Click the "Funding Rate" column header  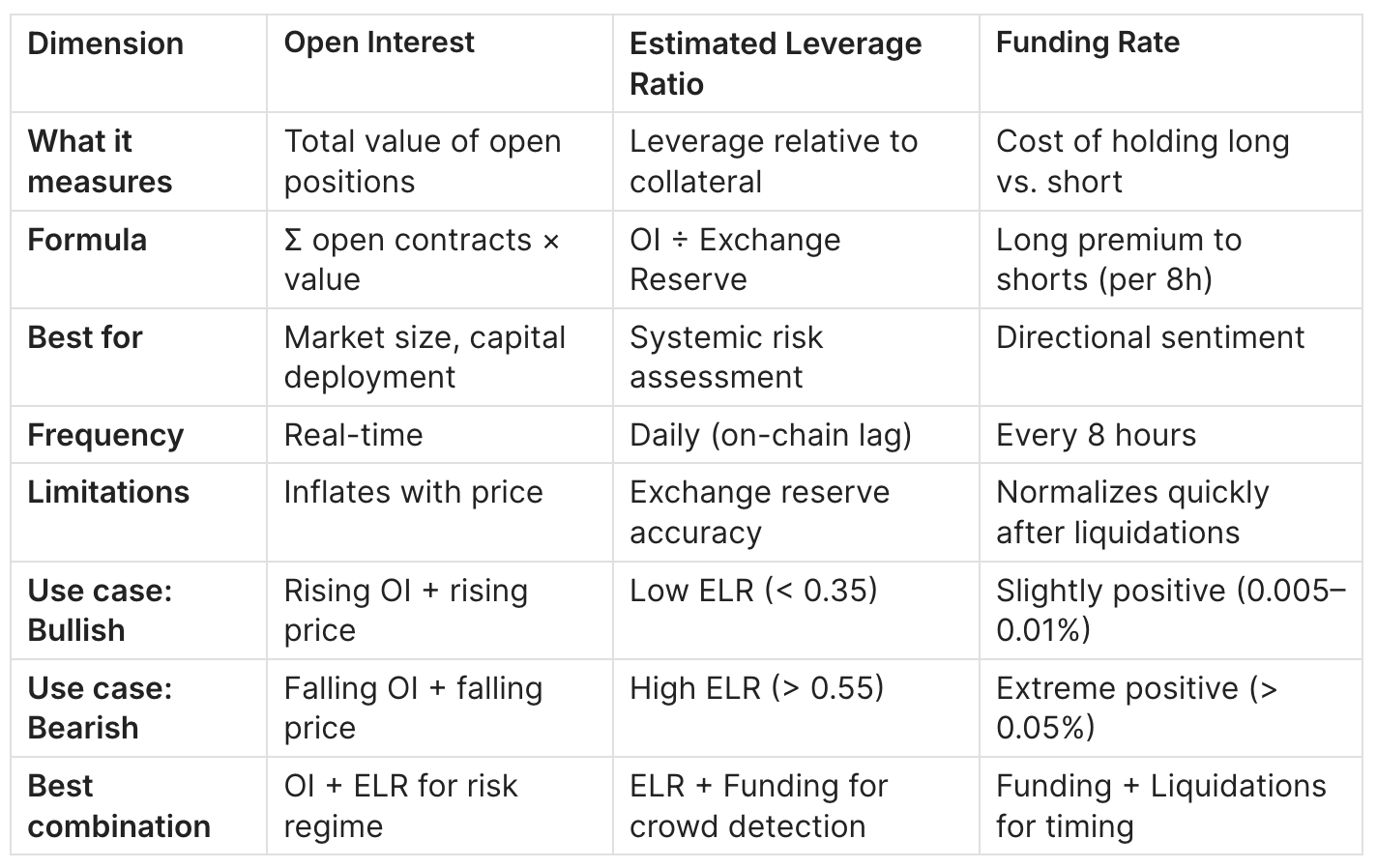tap(1088, 43)
